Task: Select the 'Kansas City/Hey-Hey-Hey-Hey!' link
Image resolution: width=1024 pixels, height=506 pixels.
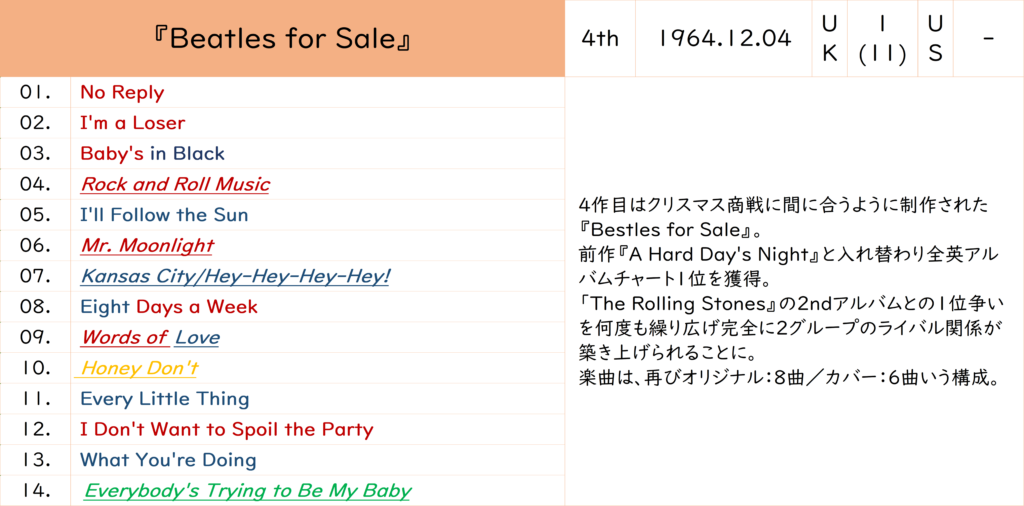Action: point(235,276)
